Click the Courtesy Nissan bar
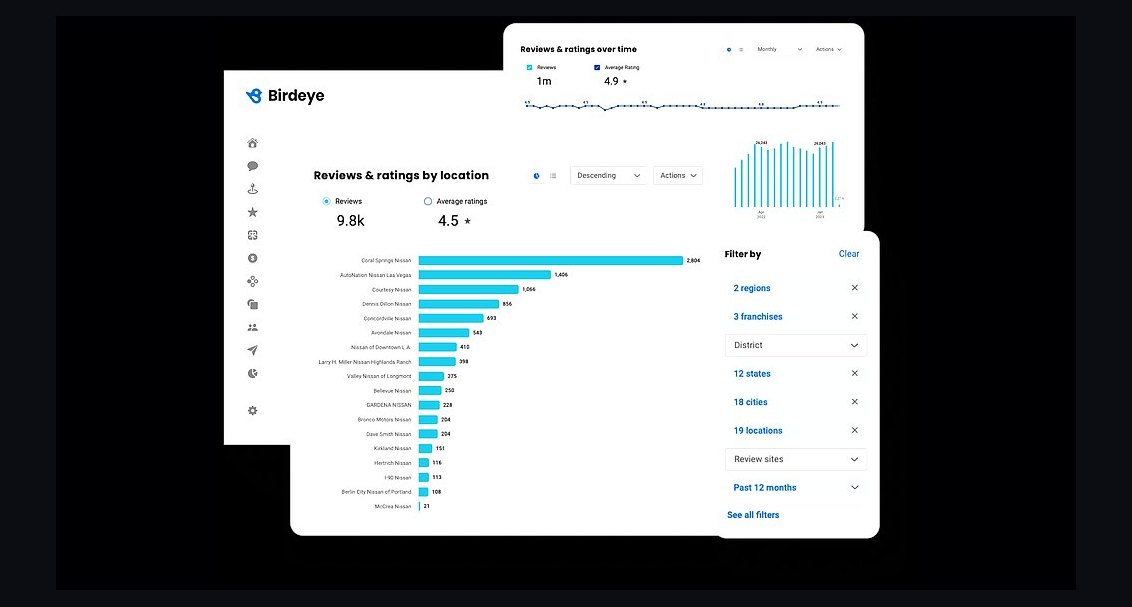 tap(469, 289)
